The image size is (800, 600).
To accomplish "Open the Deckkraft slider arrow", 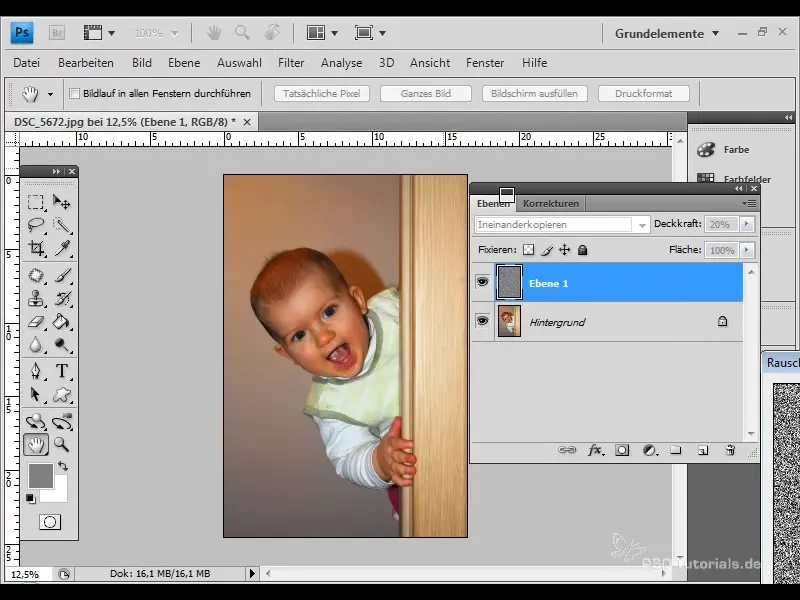I will coord(747,224).
